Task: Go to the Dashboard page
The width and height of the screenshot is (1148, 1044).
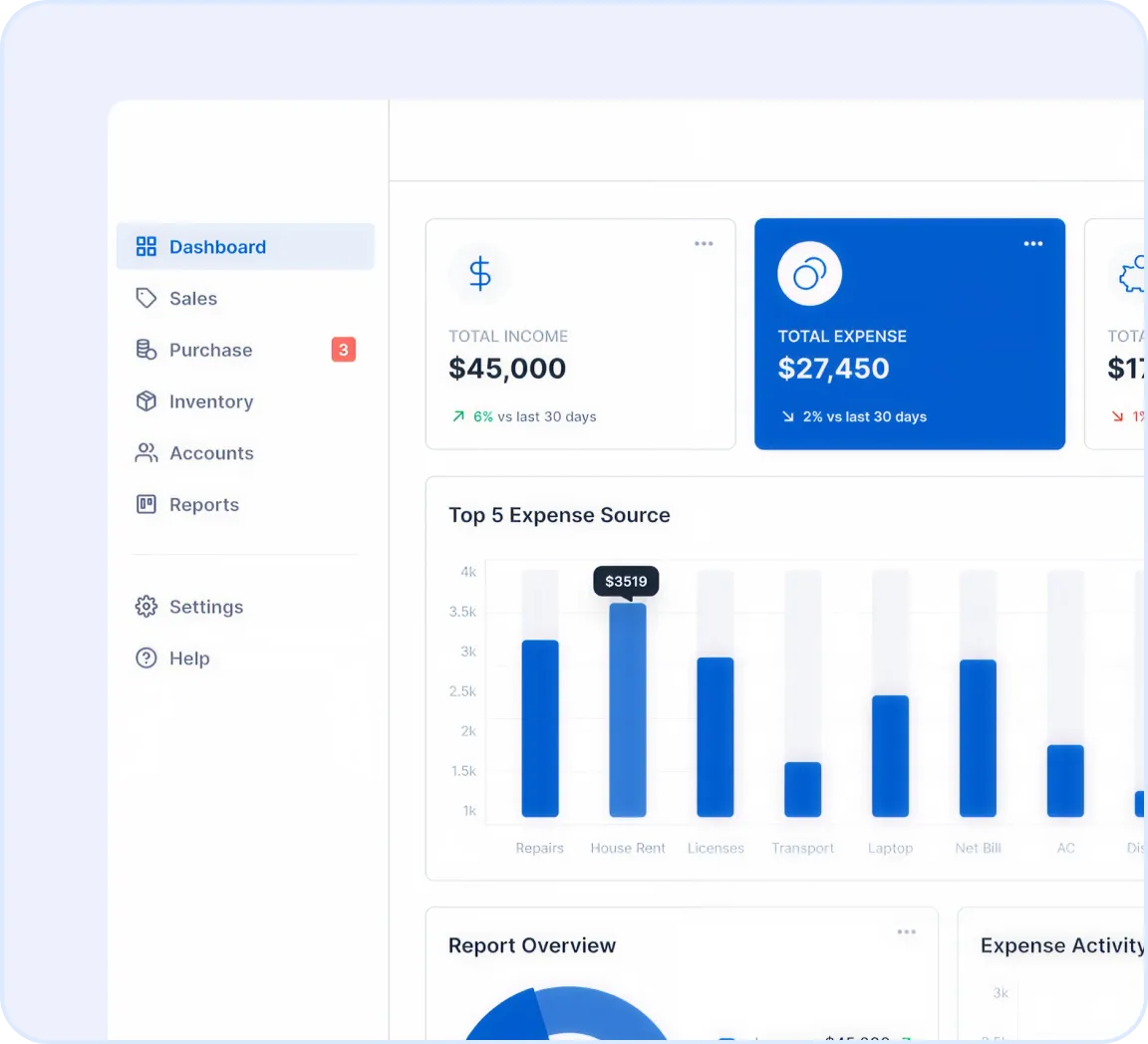Action: (245, 247)
